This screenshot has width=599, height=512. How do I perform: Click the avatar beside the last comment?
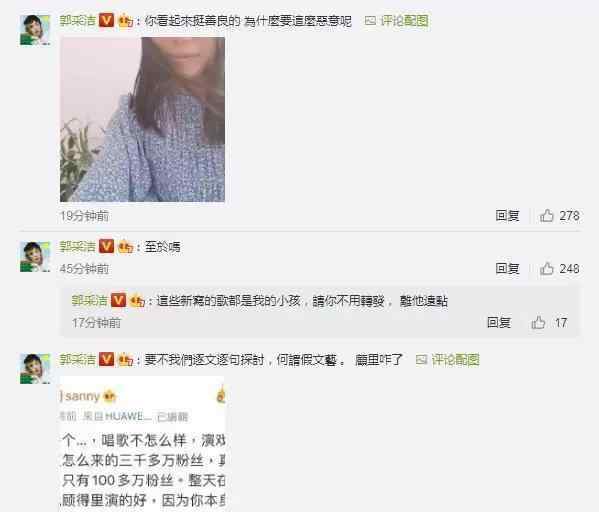click(x=35, y=369)
